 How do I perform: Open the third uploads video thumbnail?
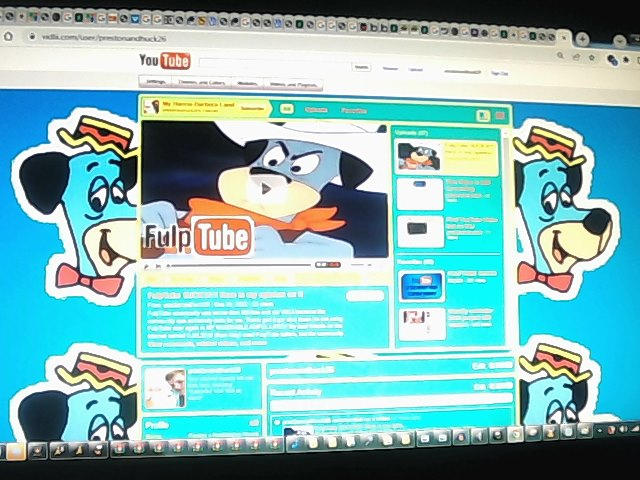pos(420,231)
